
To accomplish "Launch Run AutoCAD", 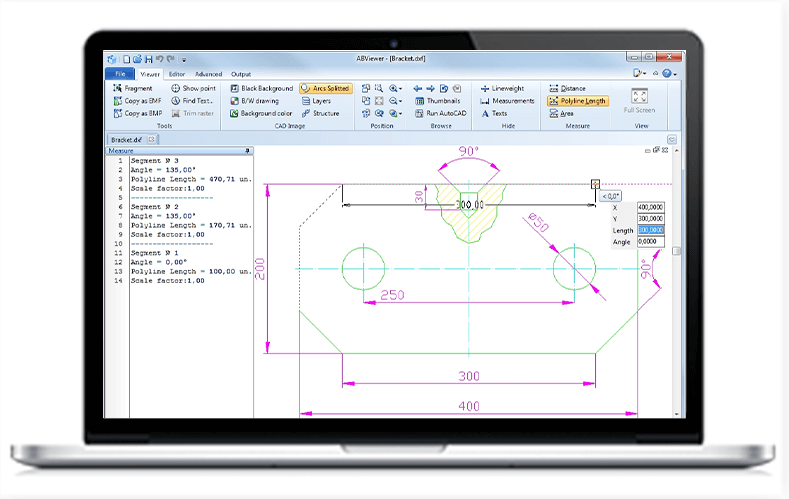I will (437, 114).
